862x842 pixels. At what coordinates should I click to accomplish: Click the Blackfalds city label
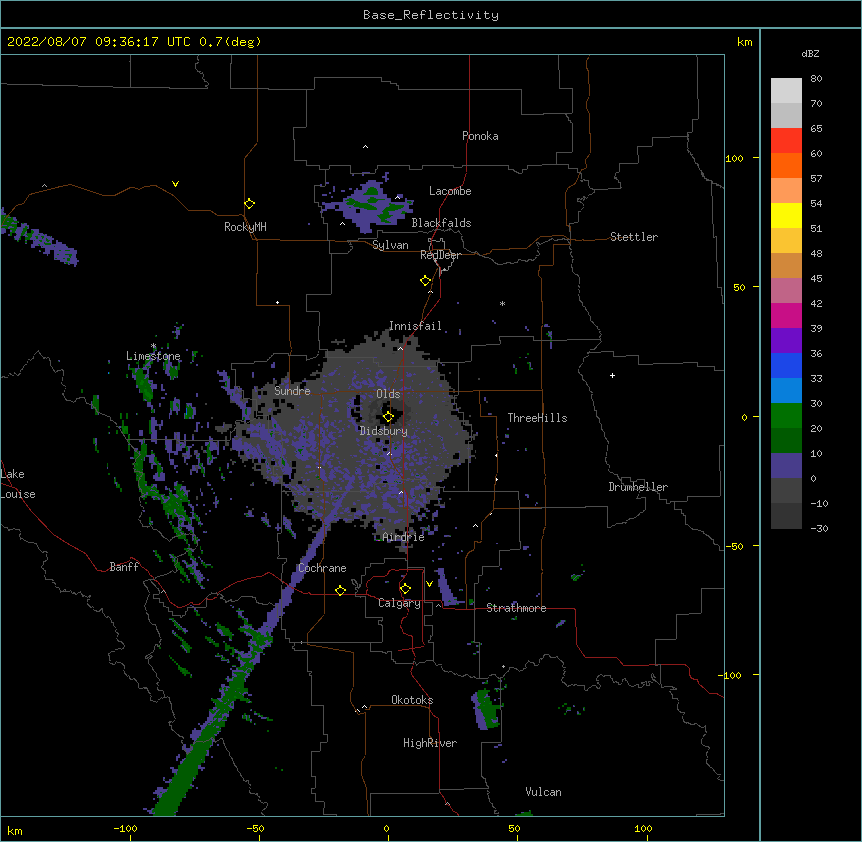[x=441, y=223]
